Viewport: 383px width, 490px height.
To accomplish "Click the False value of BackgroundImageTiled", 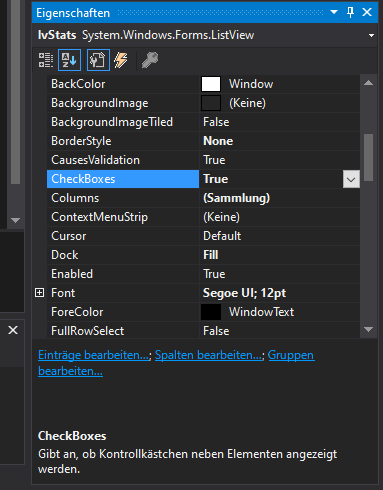I will (x=216, y=122).
